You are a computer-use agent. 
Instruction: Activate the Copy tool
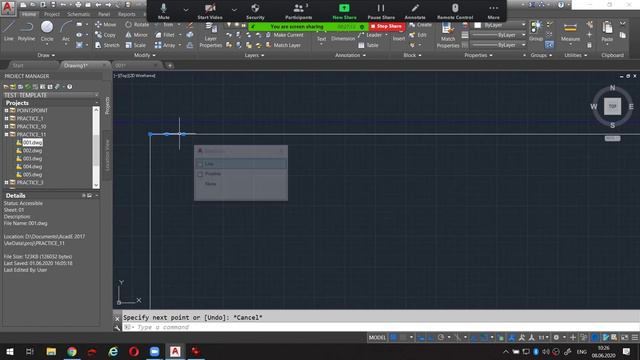coord(105,35)
